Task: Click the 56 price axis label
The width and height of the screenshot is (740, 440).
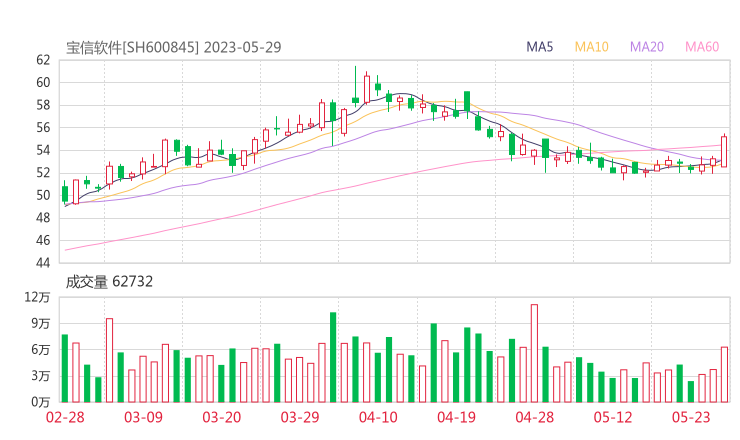Action: 43,127
